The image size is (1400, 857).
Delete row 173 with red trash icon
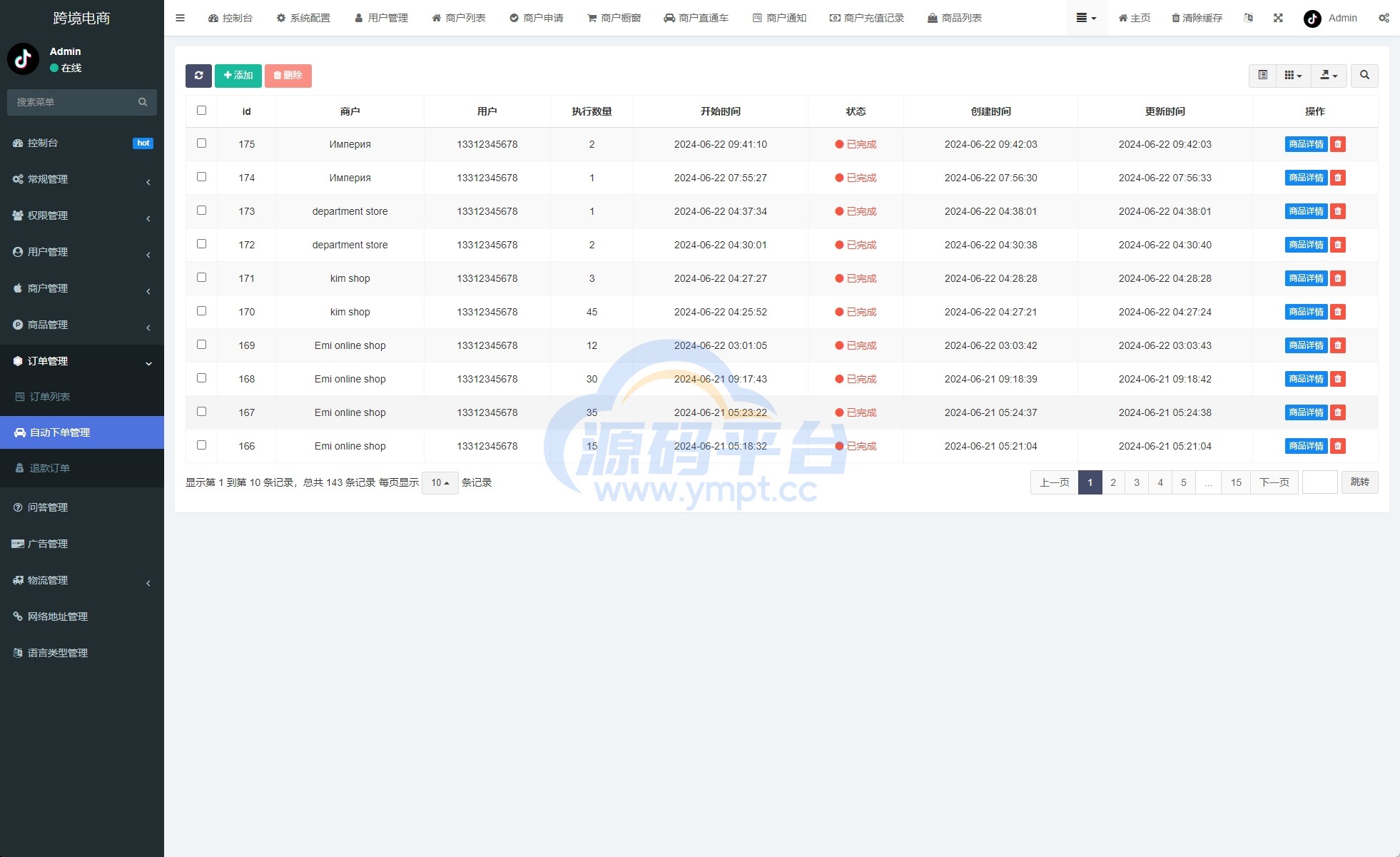pyautogui.click(x=1338, y=211)
